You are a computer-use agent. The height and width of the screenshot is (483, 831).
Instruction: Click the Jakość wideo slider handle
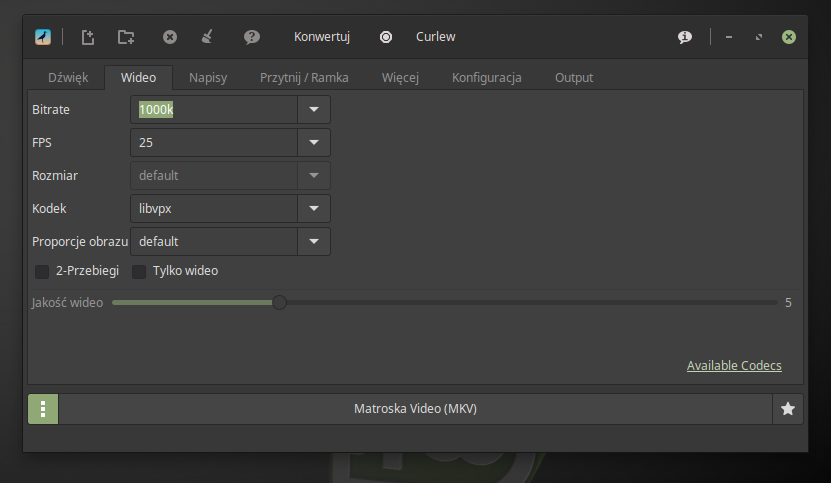[279, 303]
